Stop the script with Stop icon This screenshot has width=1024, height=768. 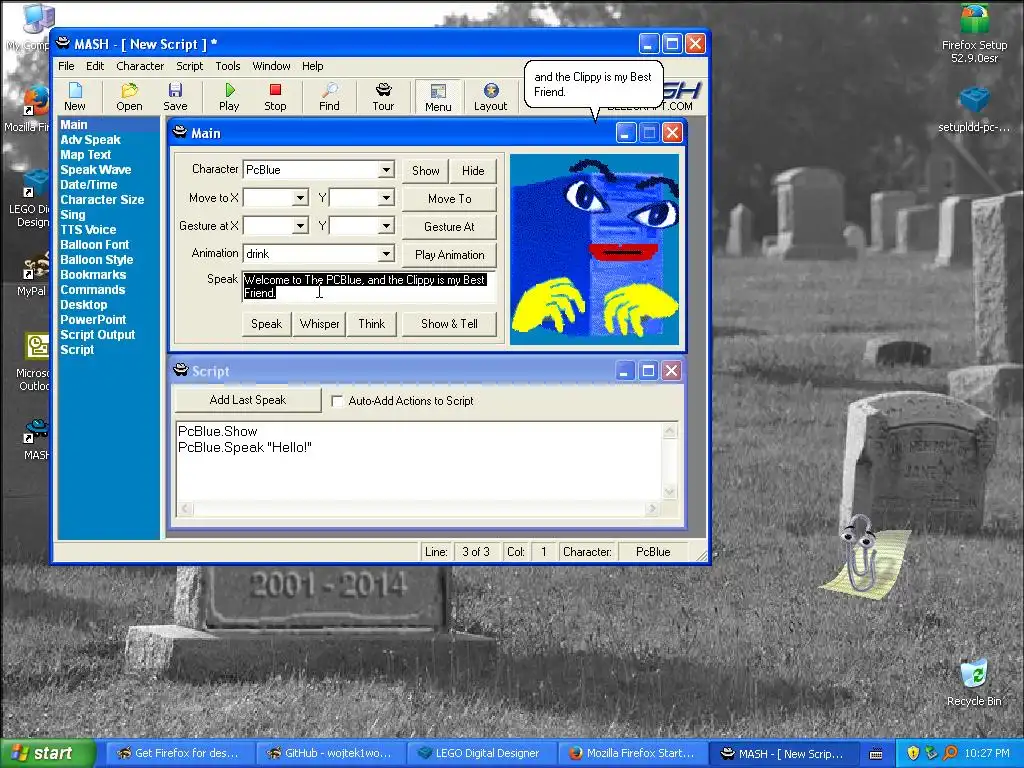(275, 97)
